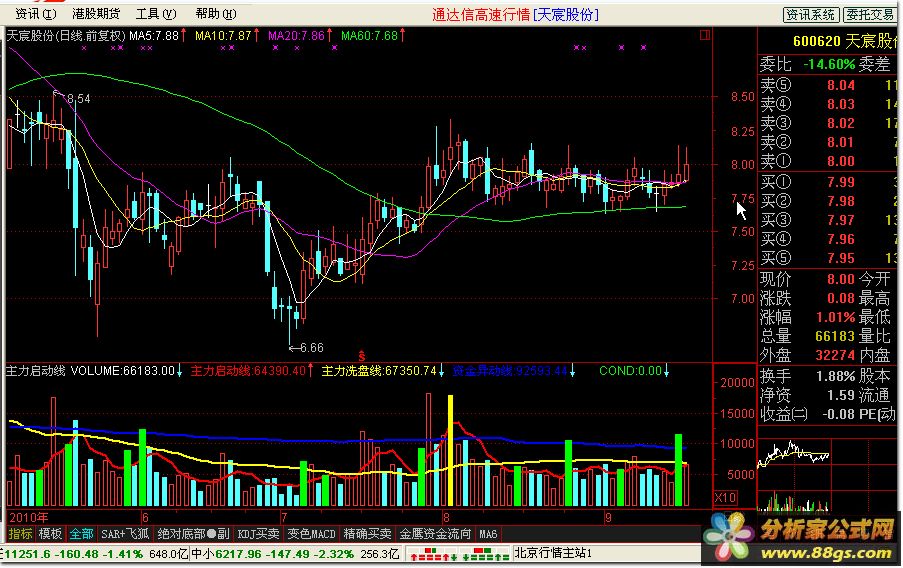The image size is (903, 568).
Task: Click the 换手 1.88% value
Action: [836, 377]
